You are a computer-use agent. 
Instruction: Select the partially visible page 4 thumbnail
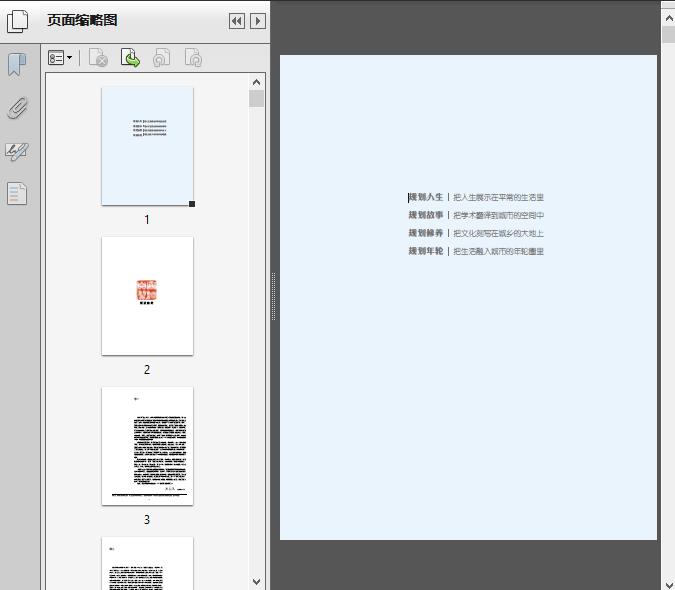pyautogui.click(x=147, y=563)
